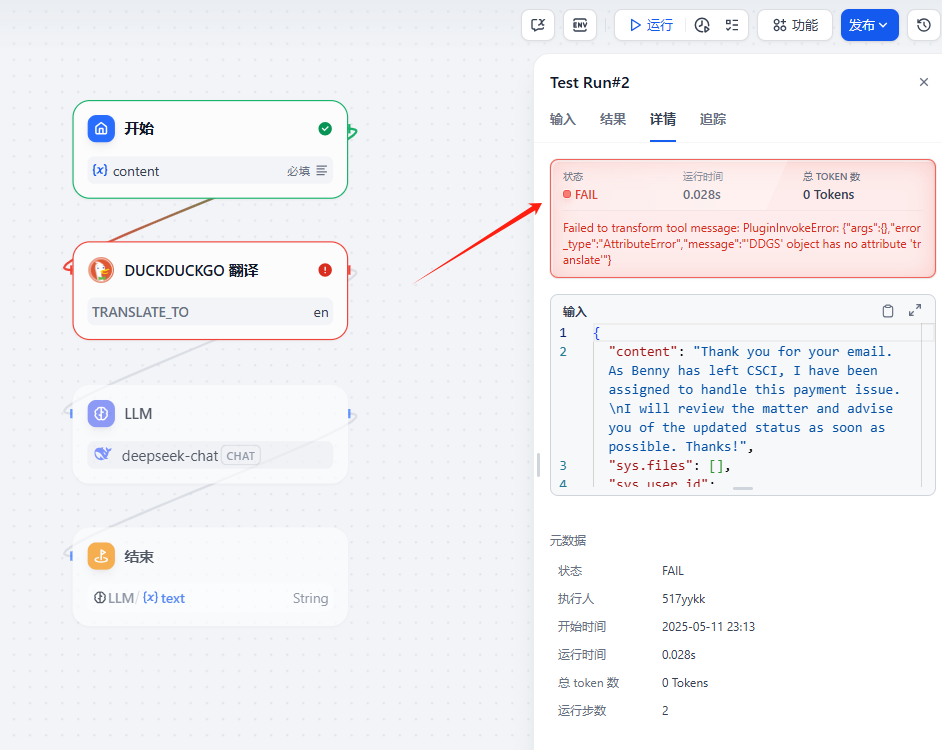Open the 功能 features button

pyautogui.click(x=794, y=25)
